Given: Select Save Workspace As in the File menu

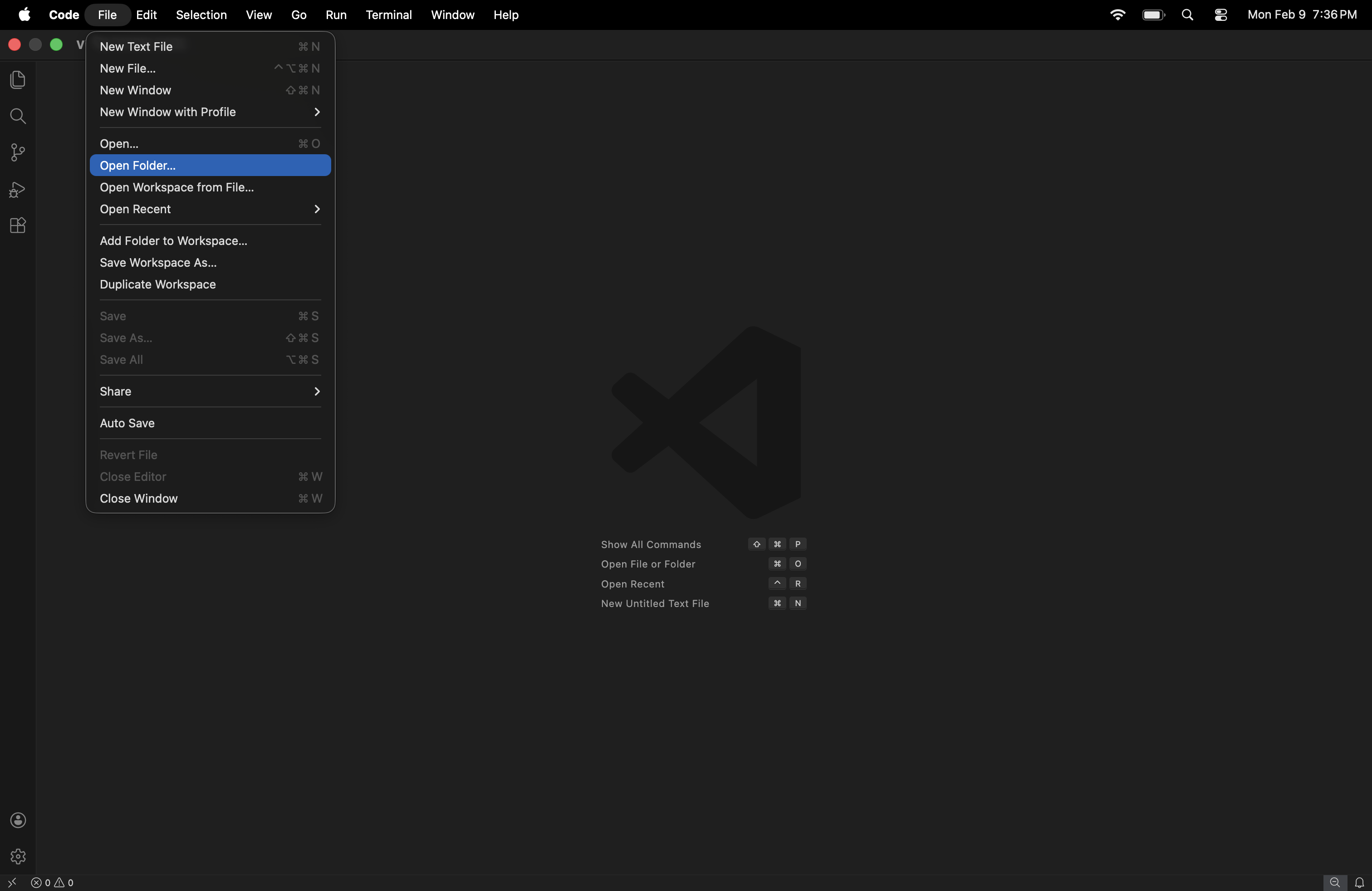Looking at the screenshot, I should click(x=158, y=262).
